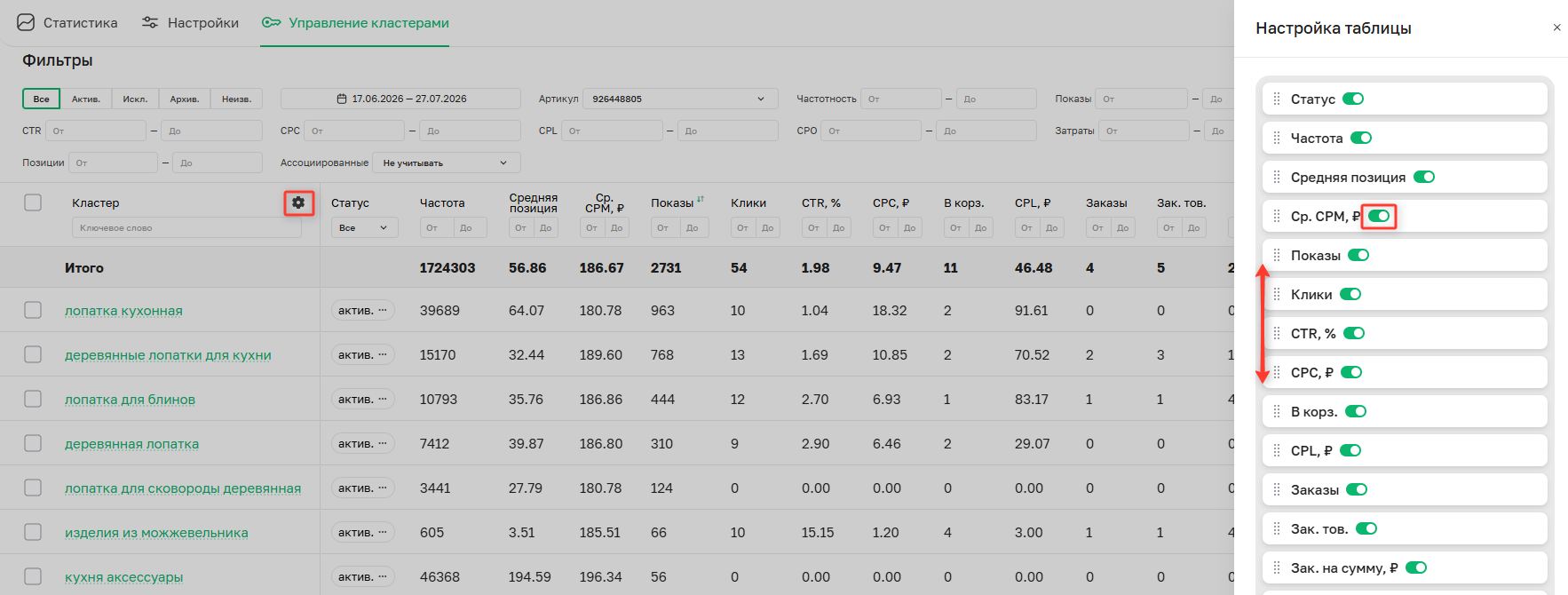Click the Средняя позиция column header

pos(533,202)
